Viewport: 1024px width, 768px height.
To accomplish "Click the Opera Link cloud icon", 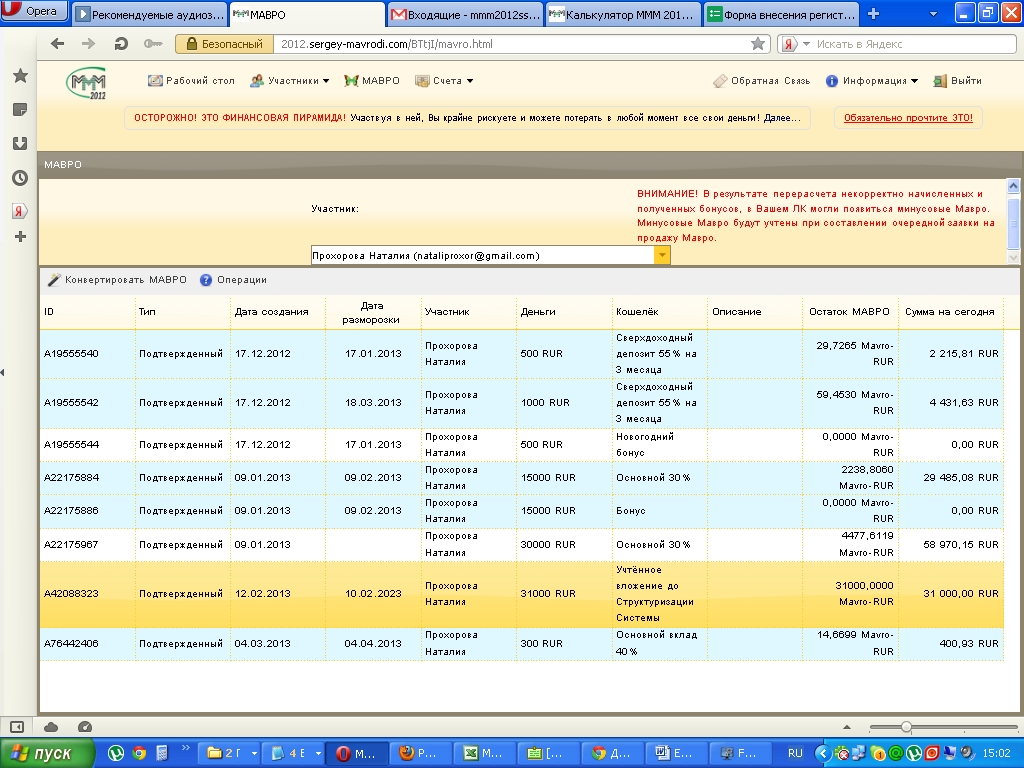I will point(51,727).
